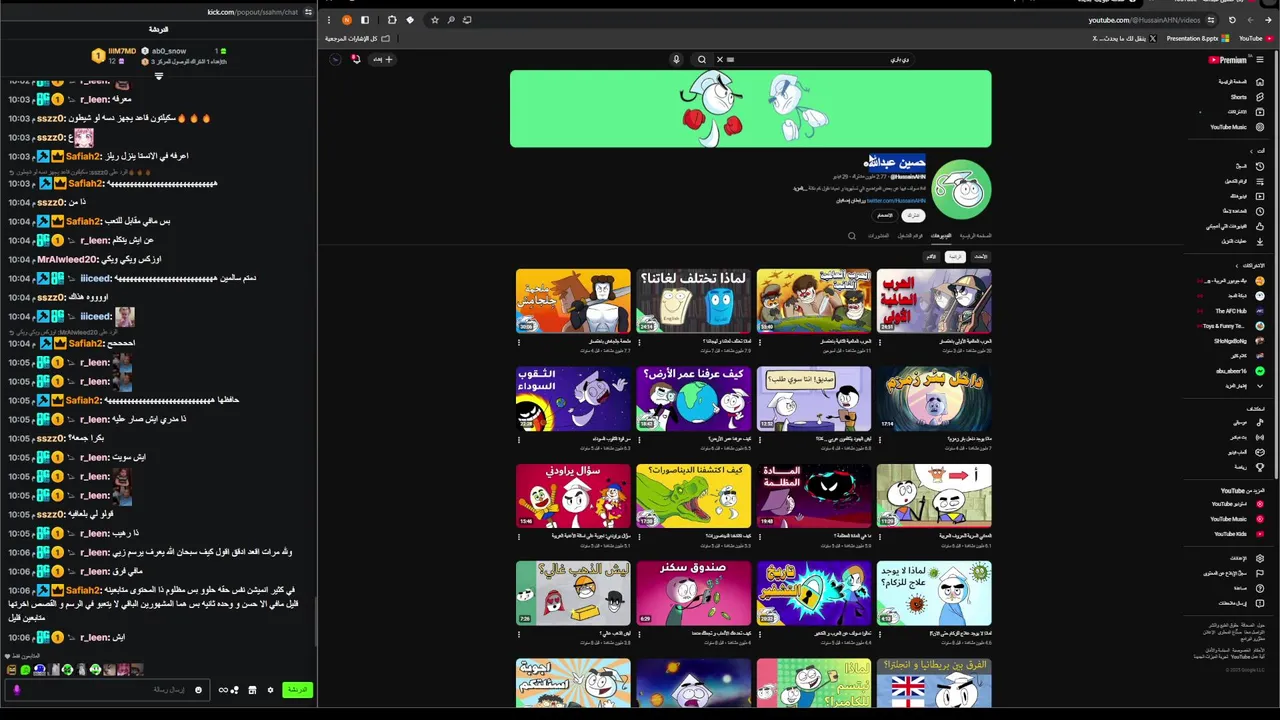Open the browser extensions puzzle icon
The image size is (1280, 720).
(x=391, y=20)
